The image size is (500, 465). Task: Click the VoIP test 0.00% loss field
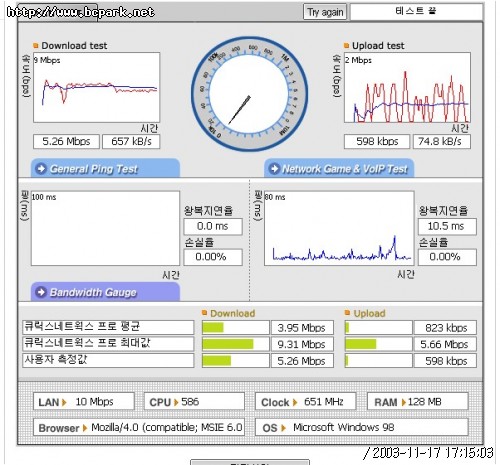point(447,257)
